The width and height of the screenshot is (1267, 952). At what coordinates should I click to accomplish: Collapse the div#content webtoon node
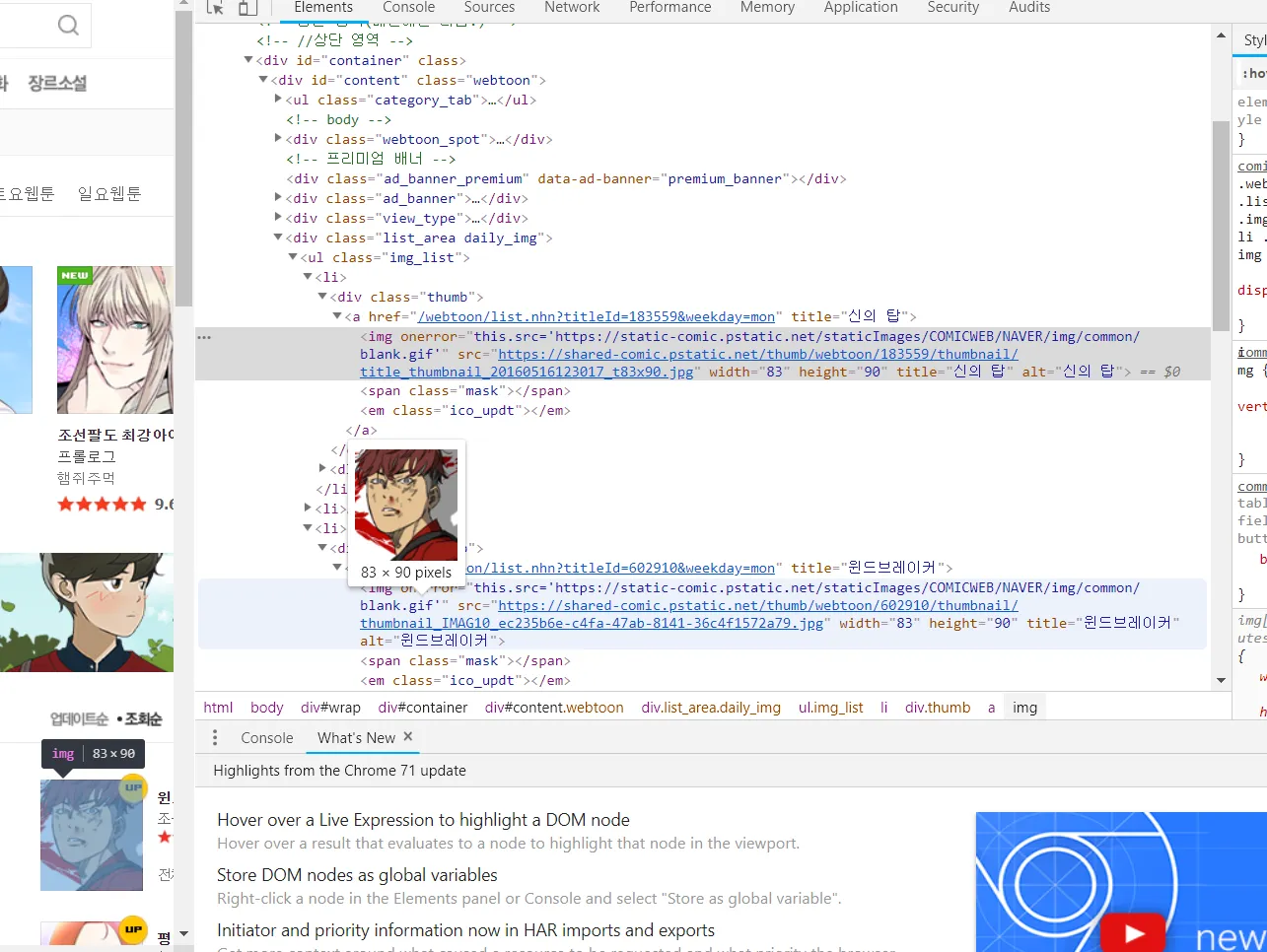pos(263,80)
